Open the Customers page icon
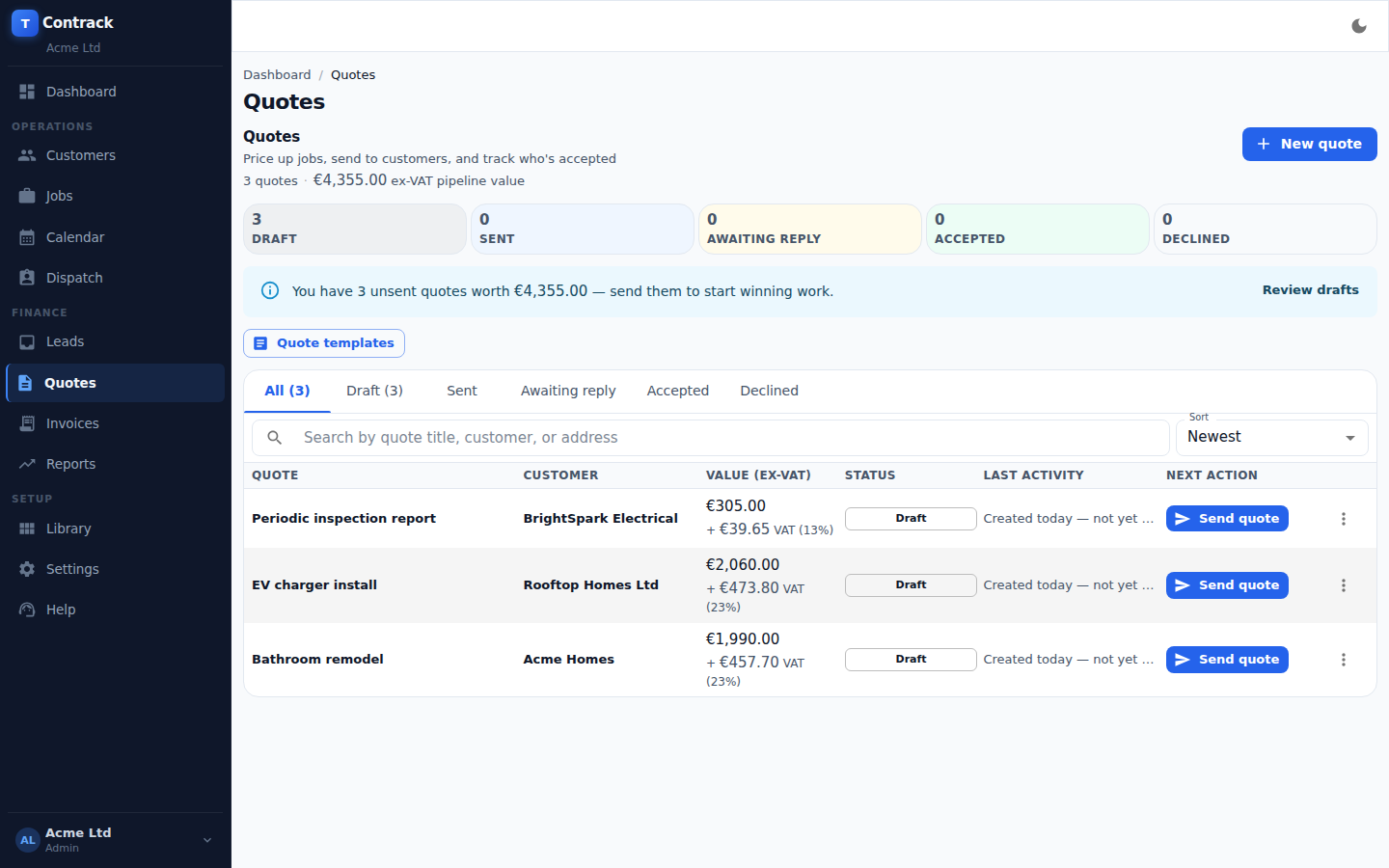Screen dimensions: 1389x868 click(x=27, y=155)
